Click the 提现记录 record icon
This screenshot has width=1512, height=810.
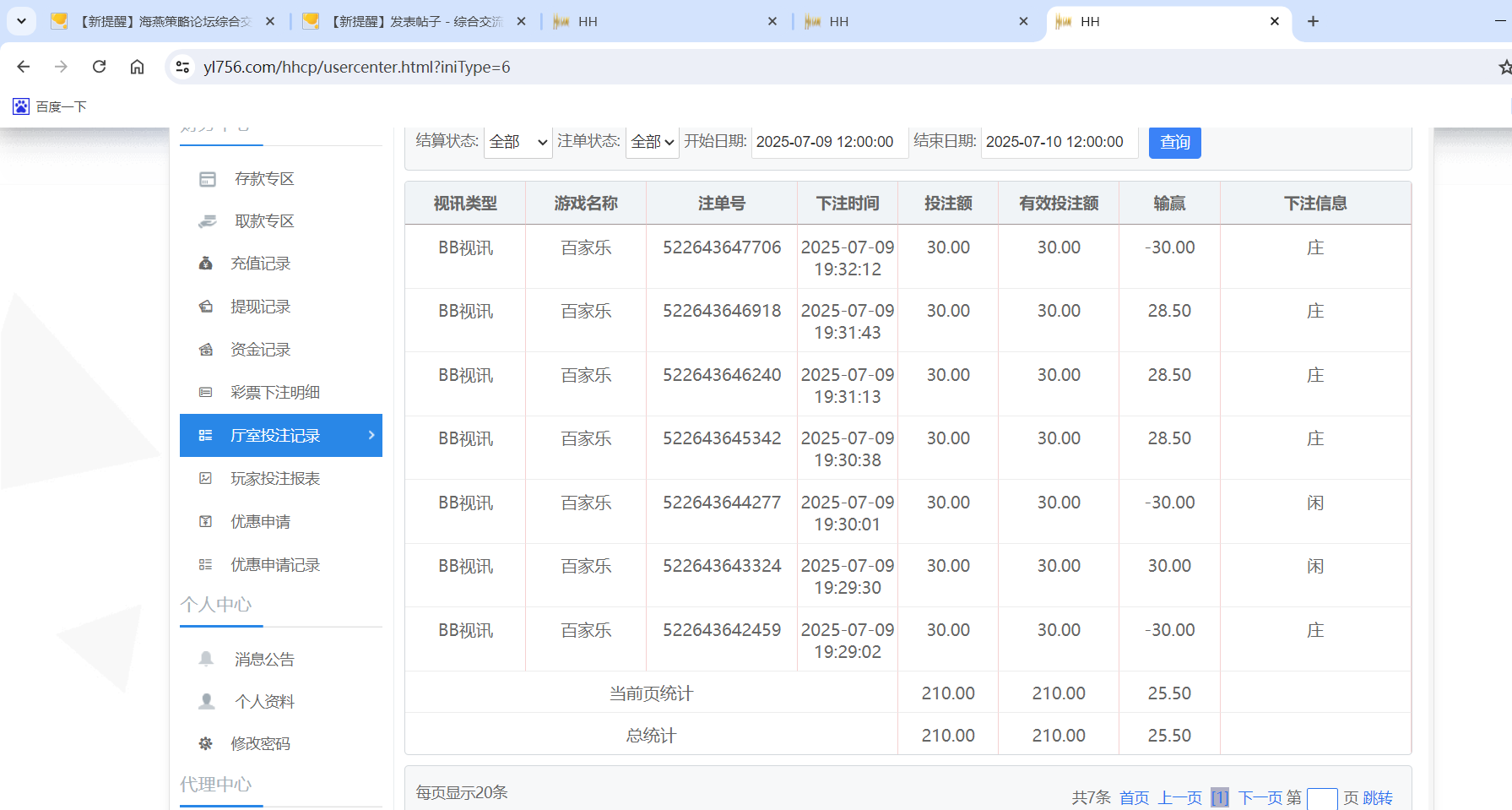pyautogui.click(x=205, y=306)
